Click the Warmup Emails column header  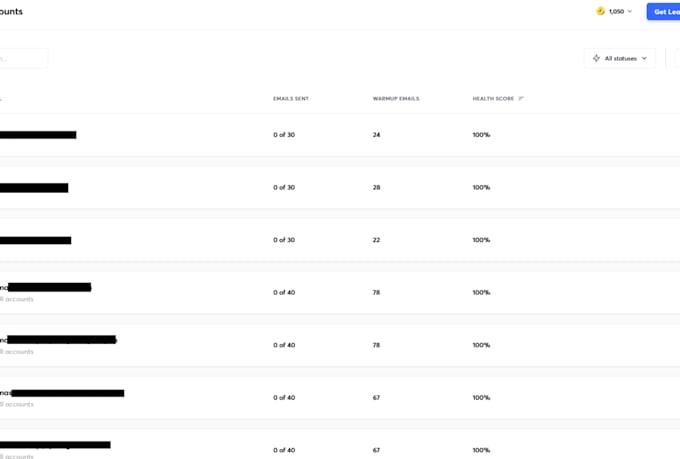(x=396, y=98)
